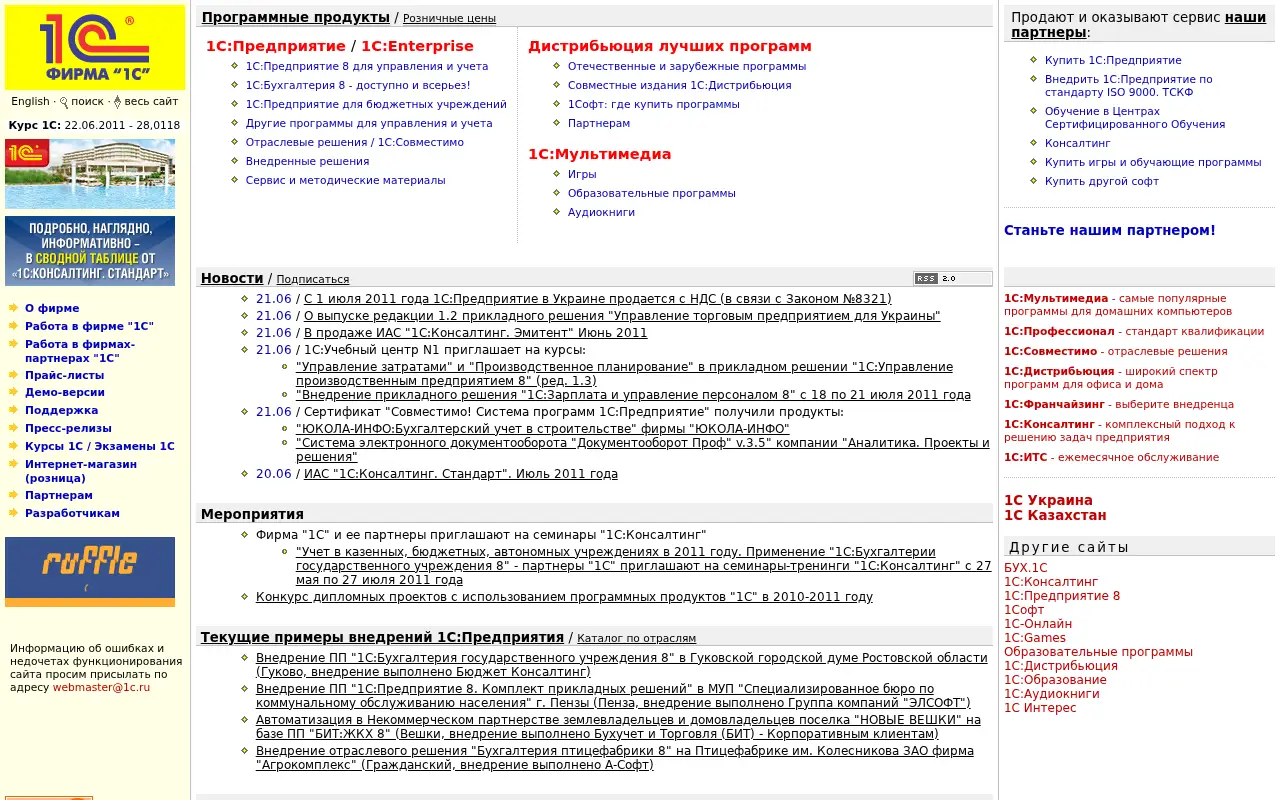
Task: Open news about 1С:Предприятие в Украине с НДС
Action: [x=597, y=298]
